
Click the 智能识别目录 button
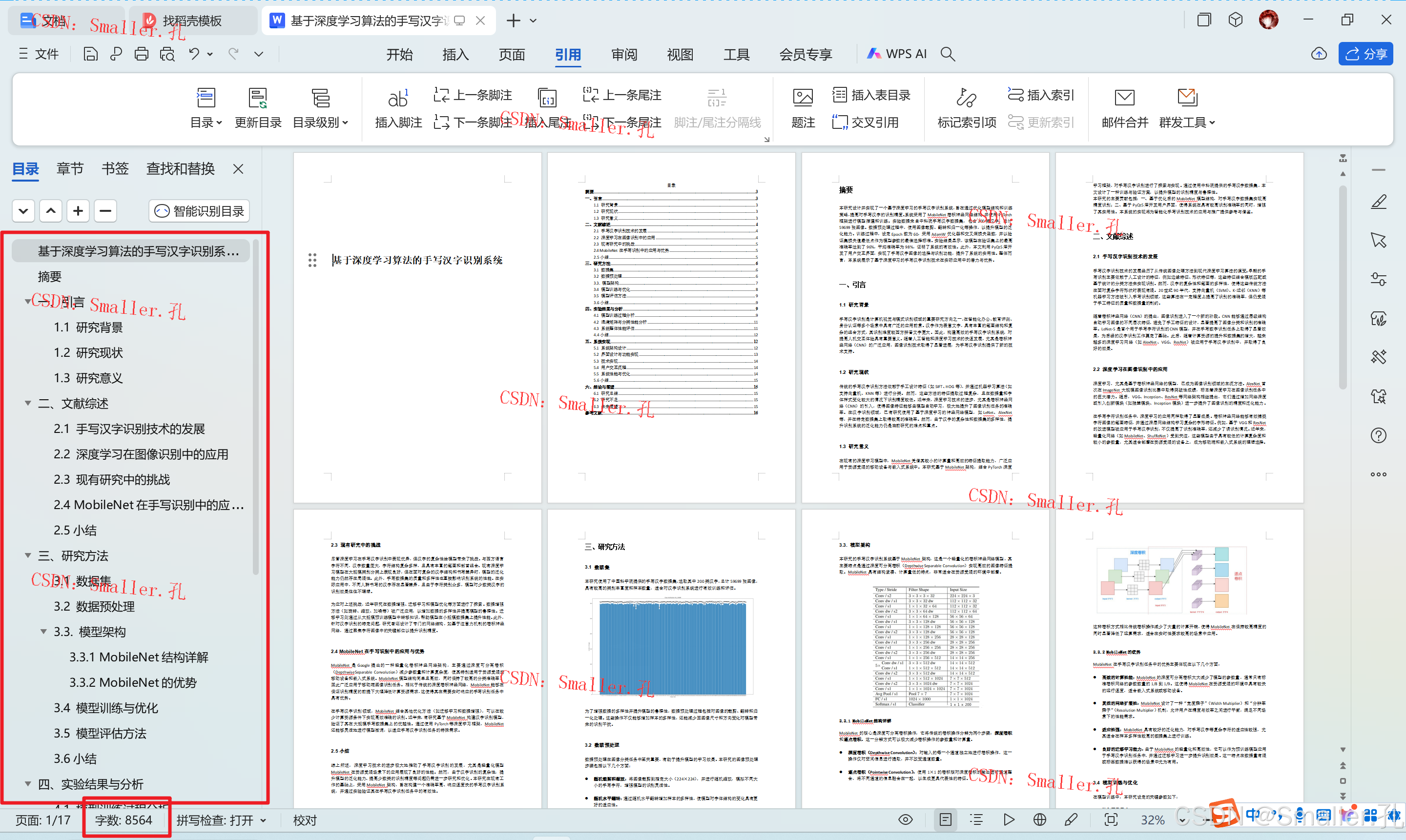coord(199,211)
